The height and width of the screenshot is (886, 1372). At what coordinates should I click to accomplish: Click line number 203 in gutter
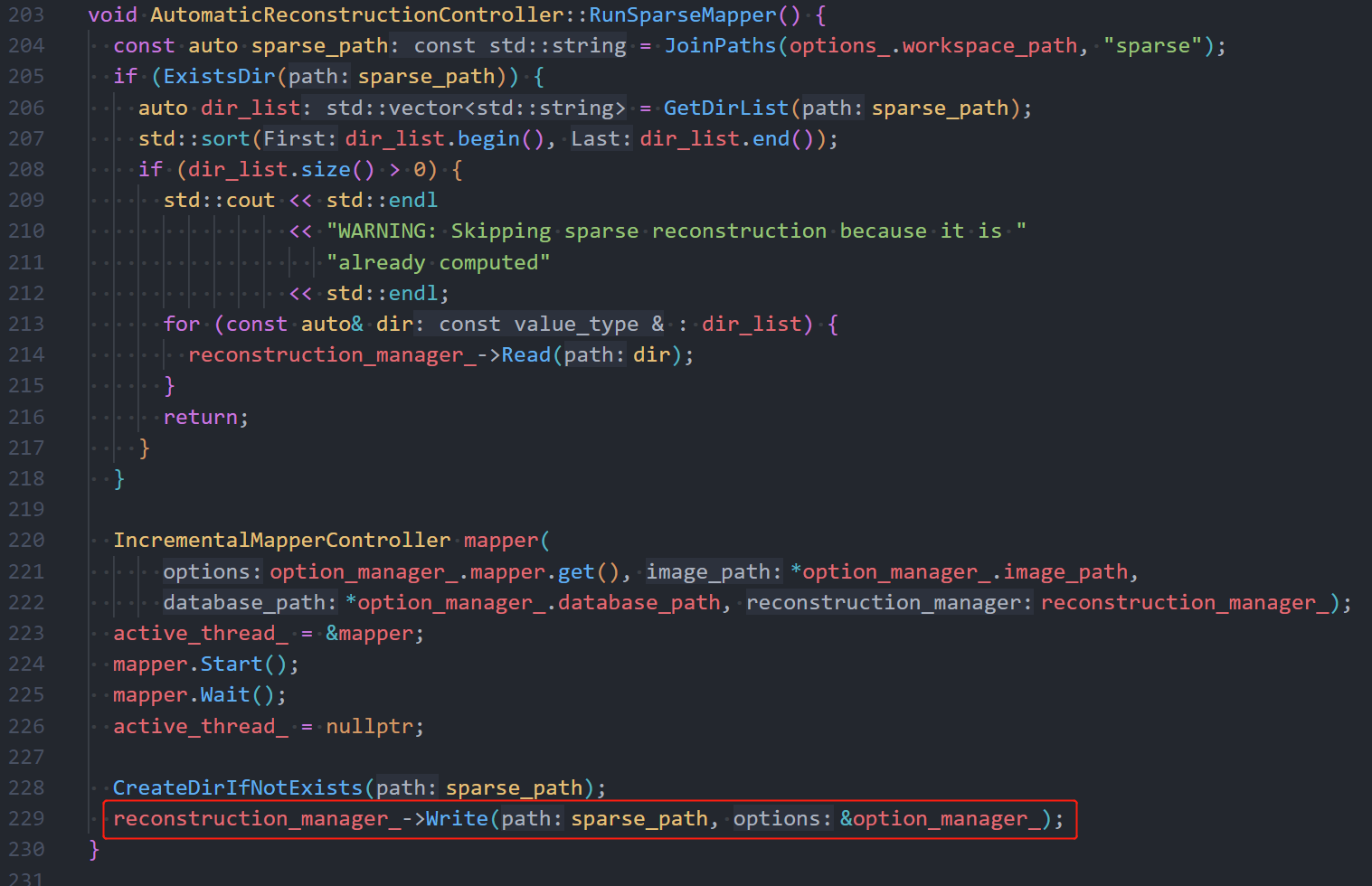[26, 14]
